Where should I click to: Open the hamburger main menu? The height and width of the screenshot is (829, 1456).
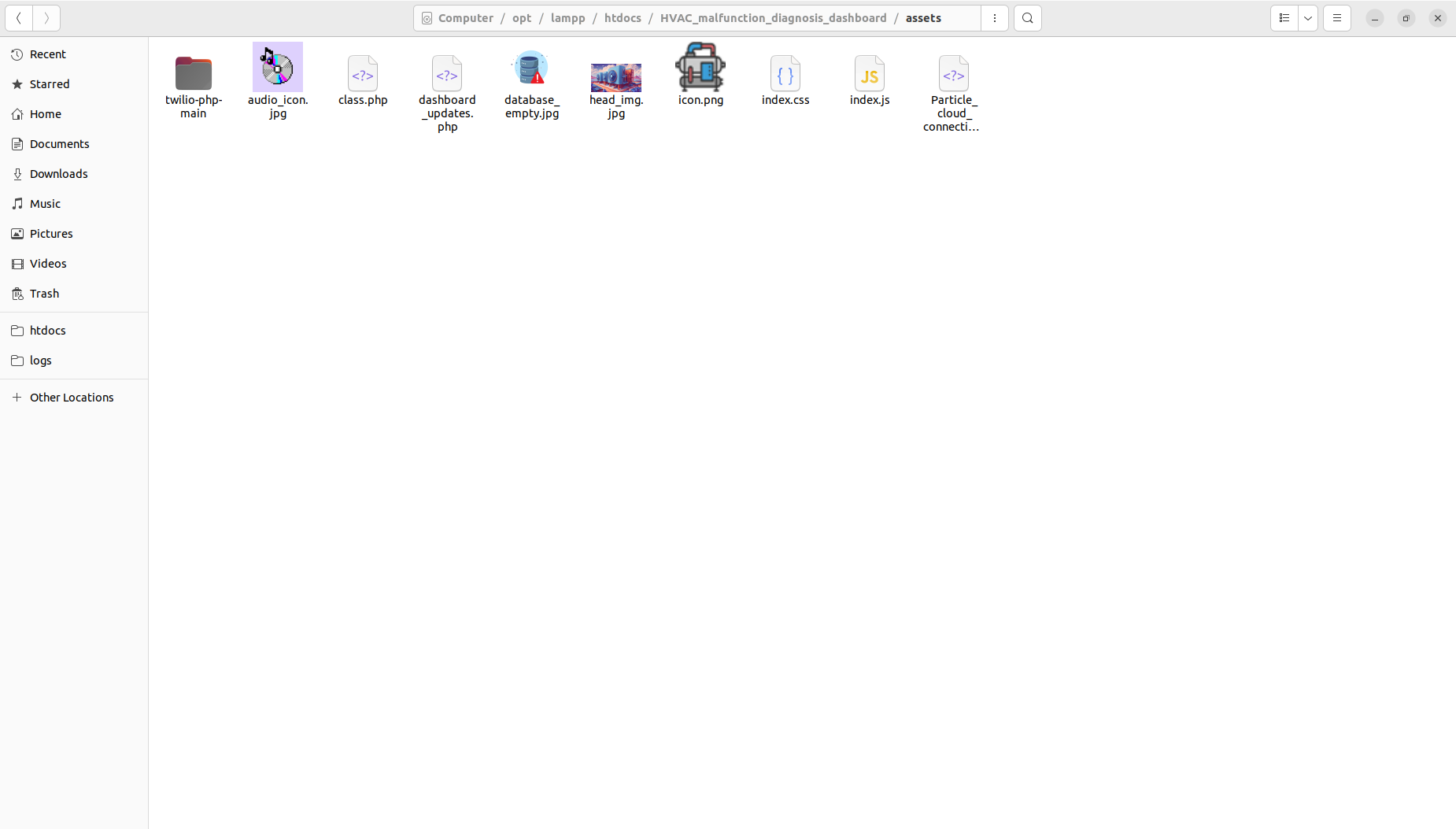(x=1337, y=18)
